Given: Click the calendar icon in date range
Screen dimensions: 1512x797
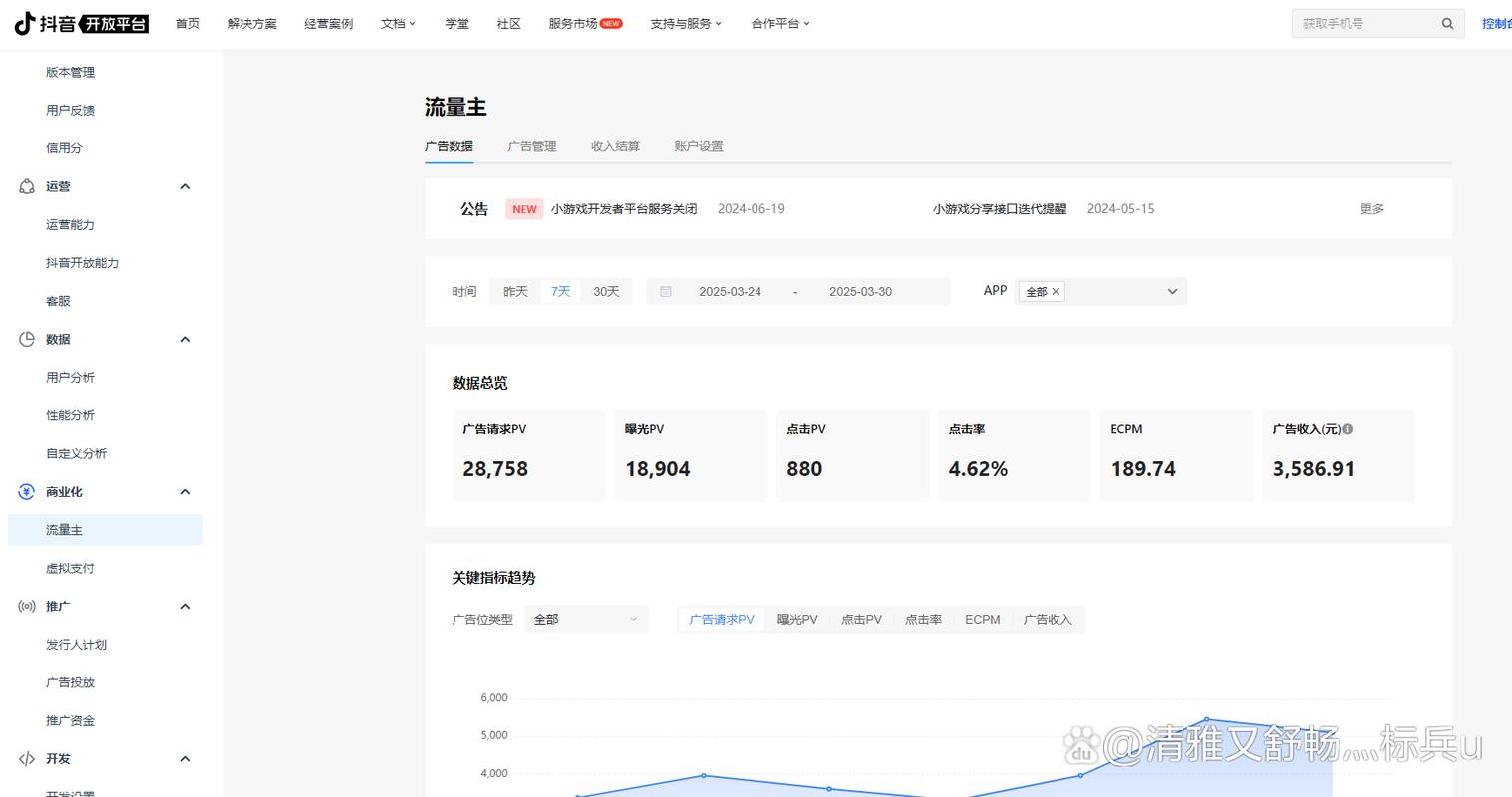Looking at the screenshot, I should pyautogui.click(x=666, y=292).
